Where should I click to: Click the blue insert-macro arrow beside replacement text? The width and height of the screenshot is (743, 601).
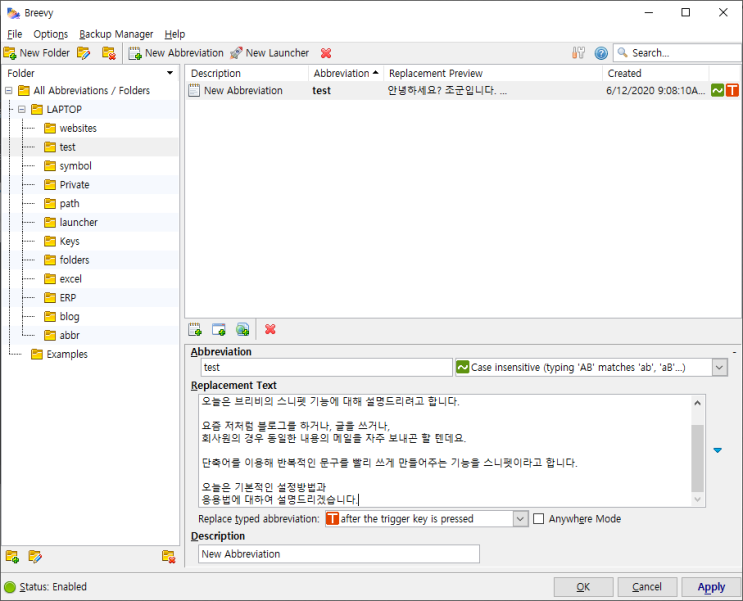coord(717,450)
